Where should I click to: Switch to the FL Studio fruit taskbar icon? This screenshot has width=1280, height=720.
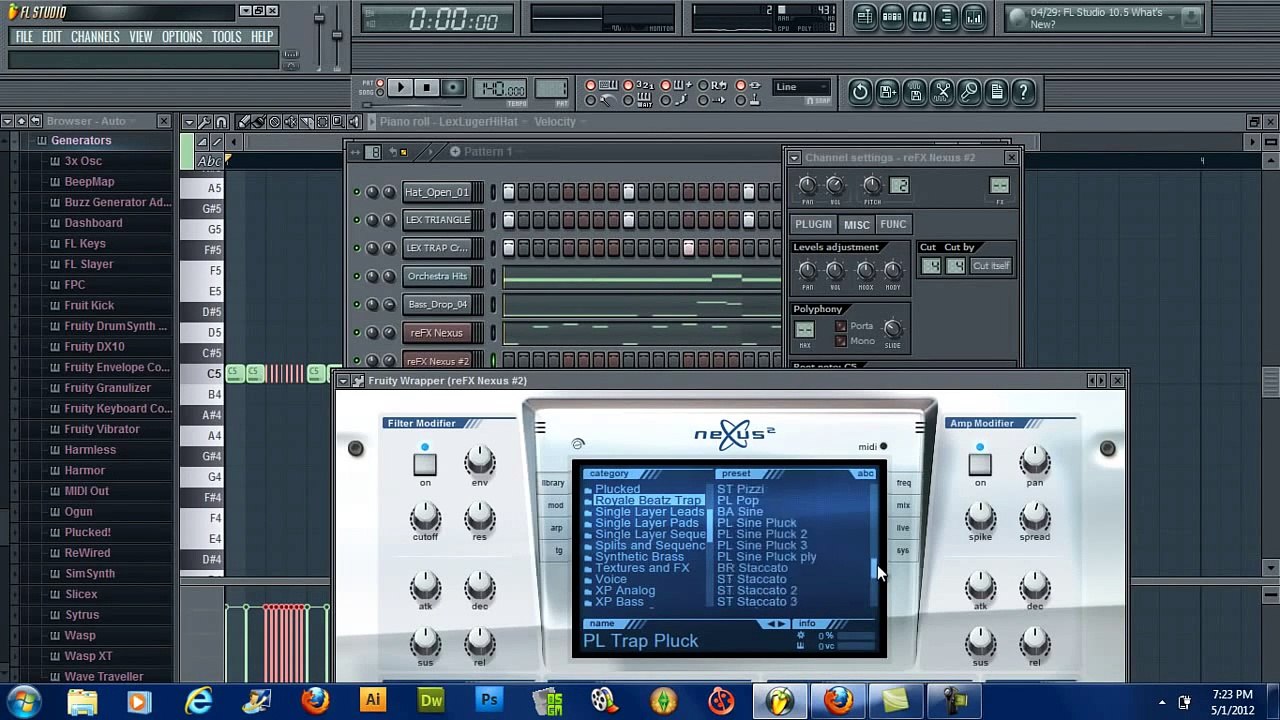pos(779,701)
